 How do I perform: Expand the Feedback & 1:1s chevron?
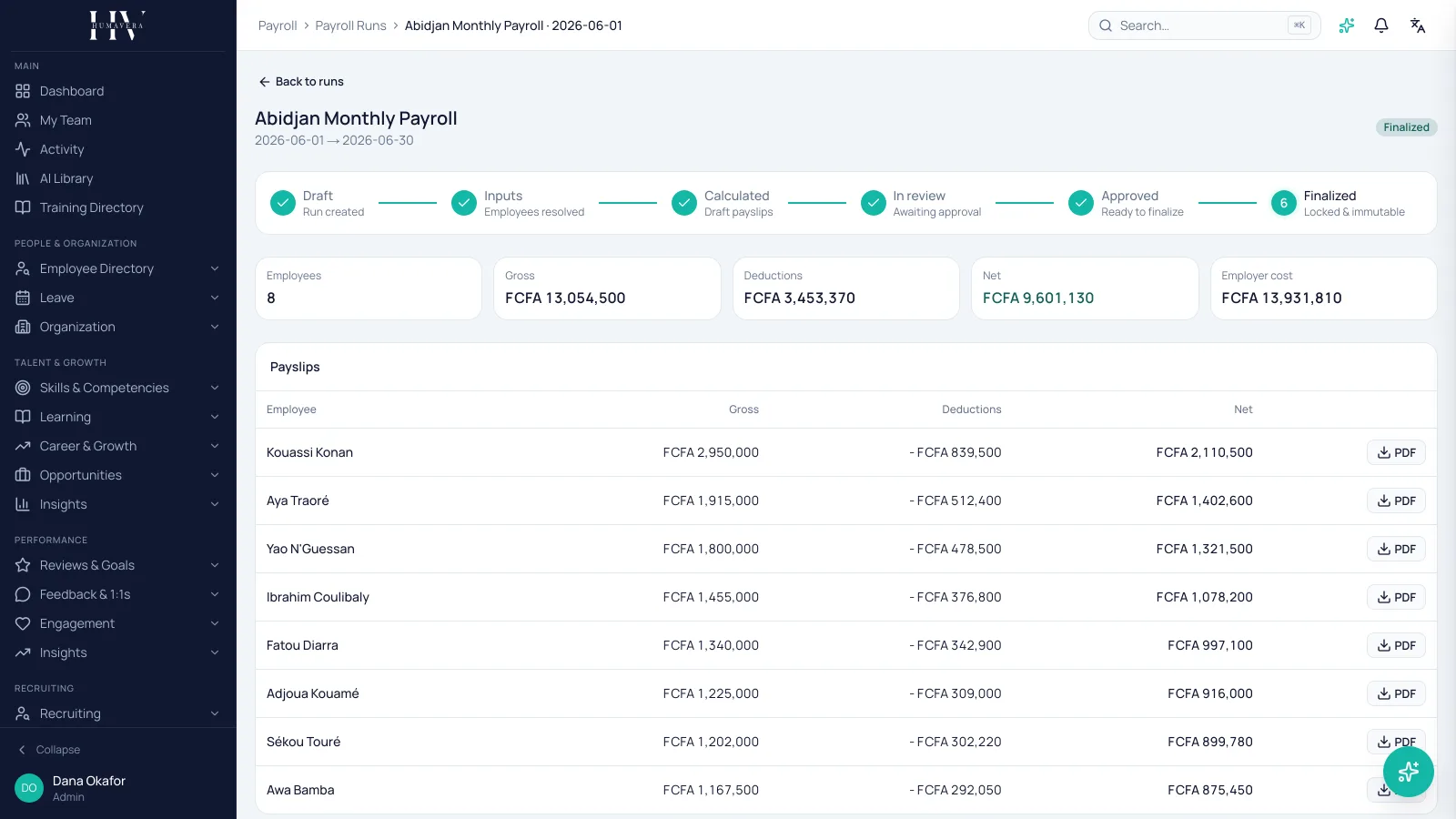tap(215, 594)
